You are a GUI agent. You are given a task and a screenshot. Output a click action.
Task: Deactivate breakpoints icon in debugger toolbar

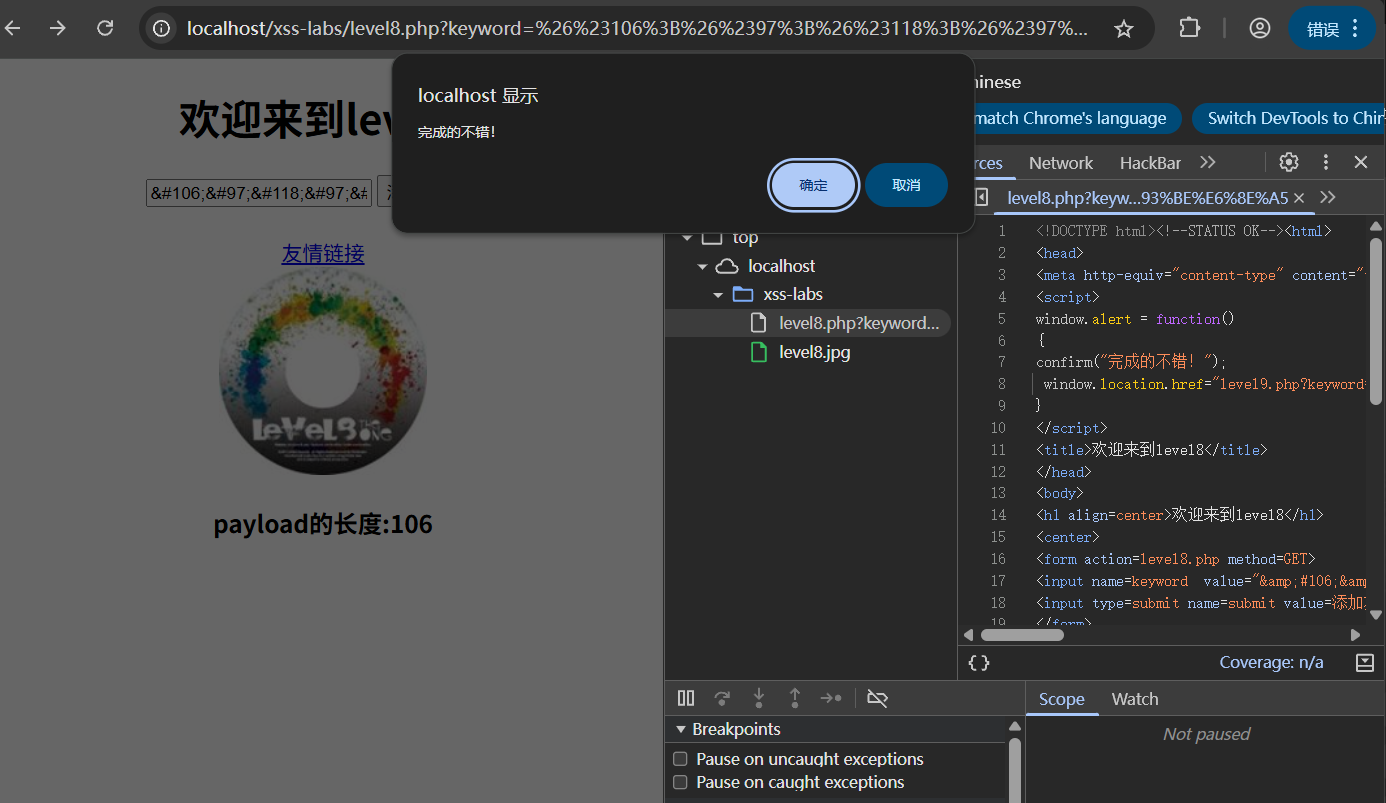877,698
